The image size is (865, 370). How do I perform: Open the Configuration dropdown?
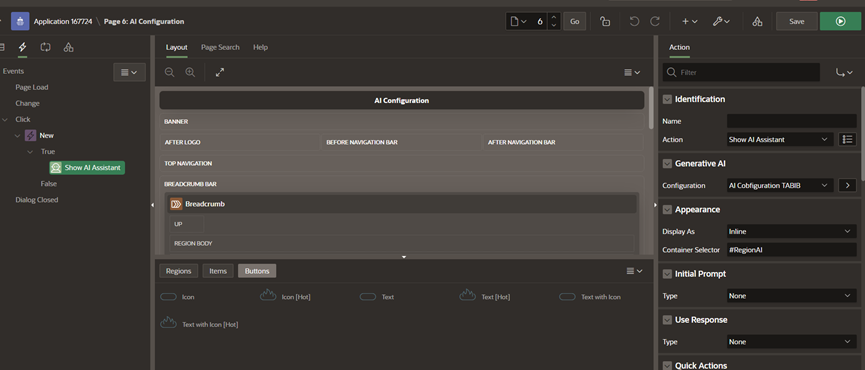pos(780,185)
